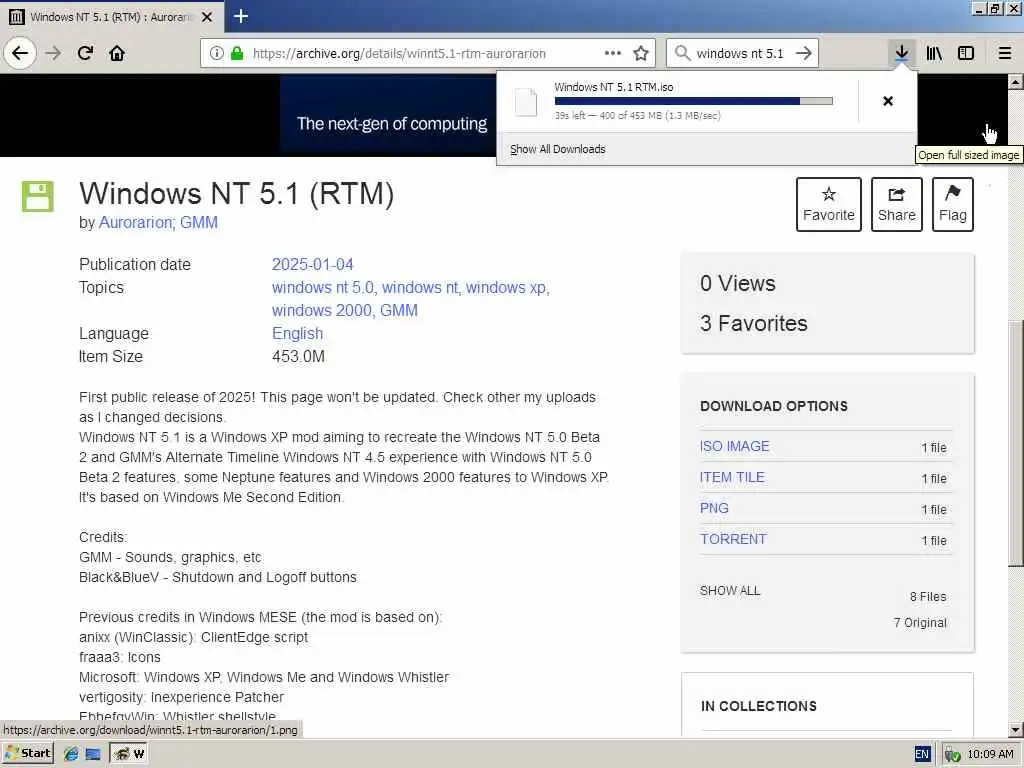Click the vertical scrollbar thumb
This screenshot has width=1024, height=768.
tap(1016, 444)
